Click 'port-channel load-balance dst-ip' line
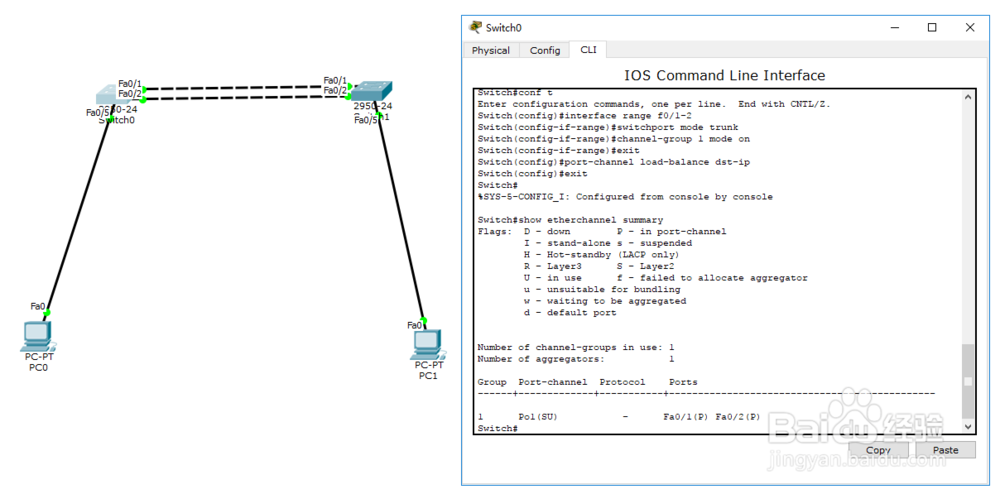The height and width of the screenshot is (494, 1000). [x=614, y=162]
